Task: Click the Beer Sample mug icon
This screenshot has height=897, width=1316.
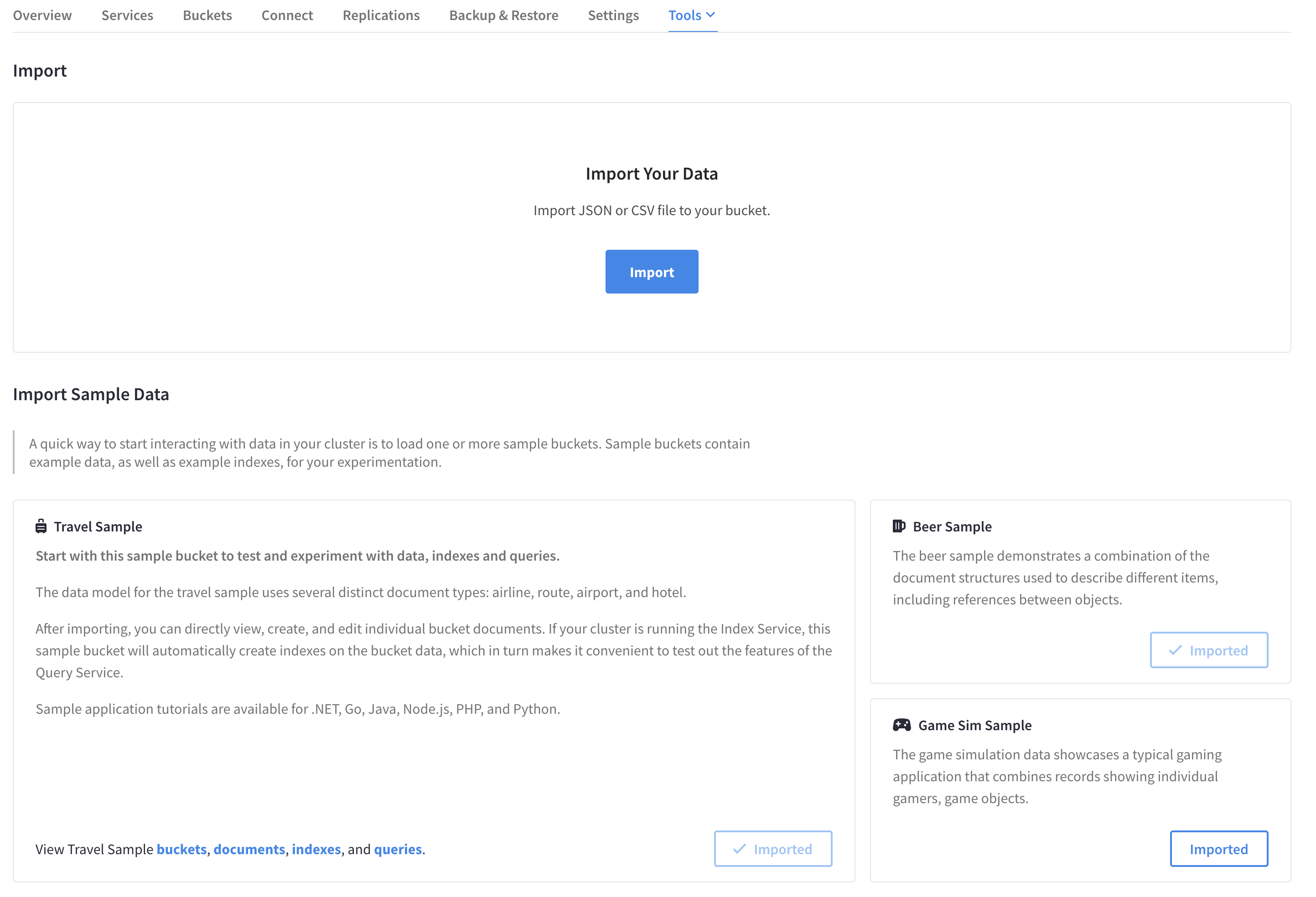Action: pos(899,526)
